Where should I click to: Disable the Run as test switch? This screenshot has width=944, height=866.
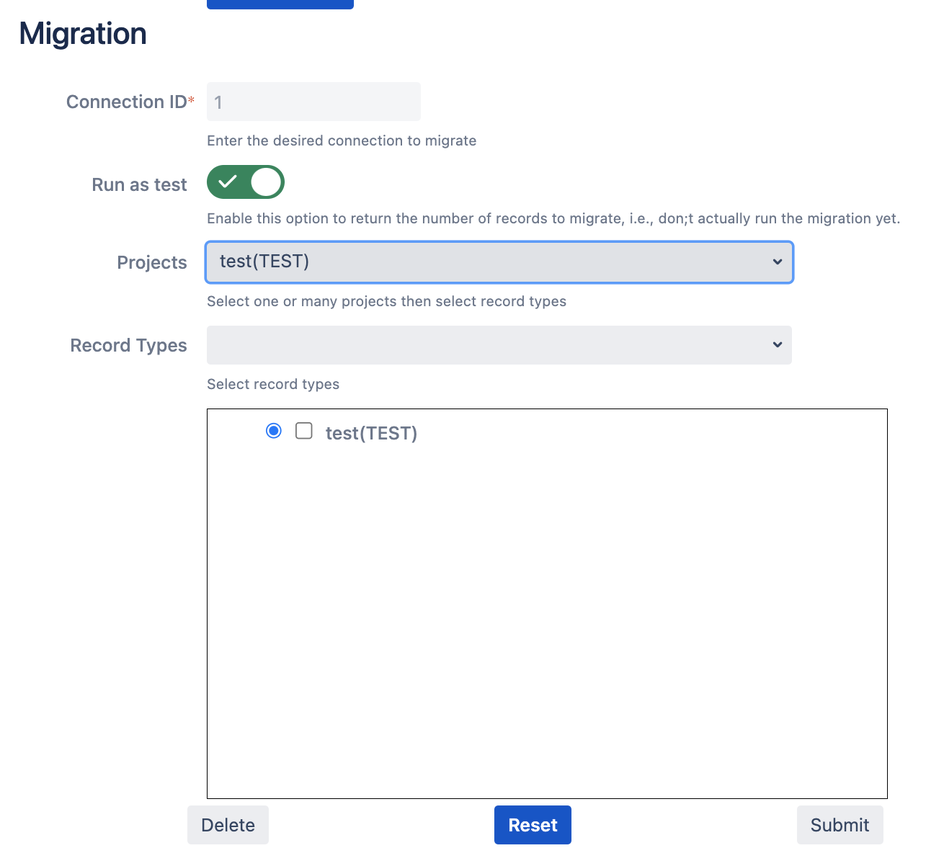click(x=246, y=183)
